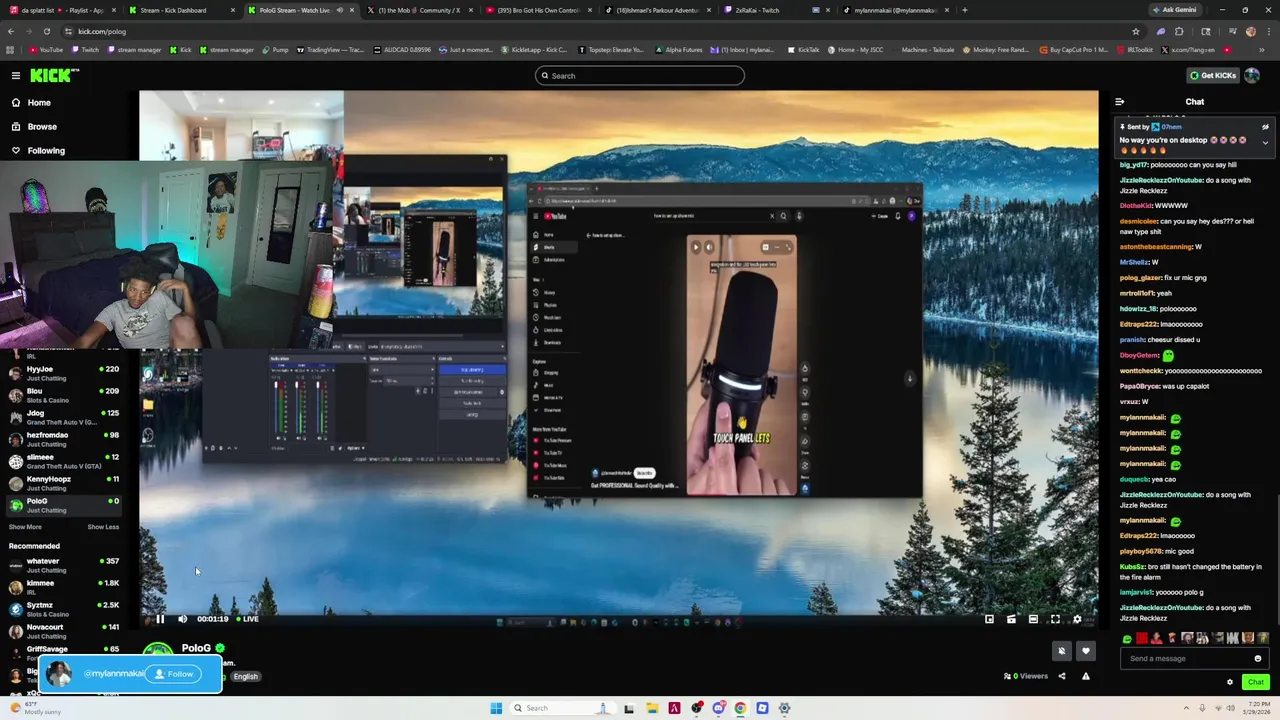Image resolution: width=1280 pixels, height=720 pixels.
Task: Select PoloG channel in sidebar
Action: coord(66,506)
